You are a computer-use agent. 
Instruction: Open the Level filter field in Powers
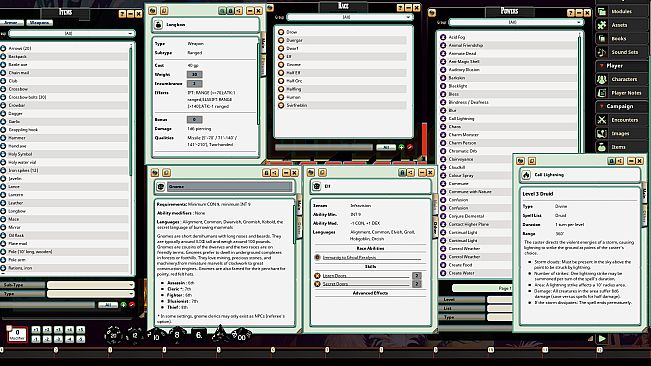(500, 300)
